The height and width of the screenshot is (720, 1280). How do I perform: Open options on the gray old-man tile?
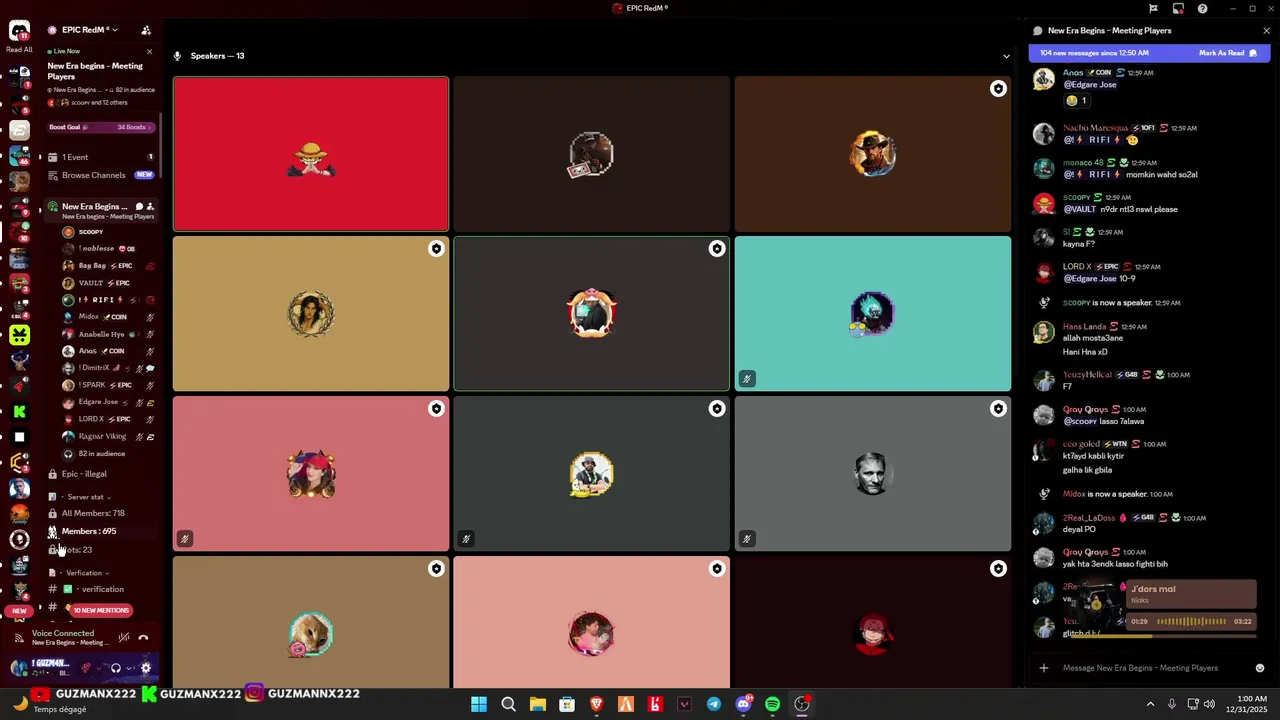(998, 408)
